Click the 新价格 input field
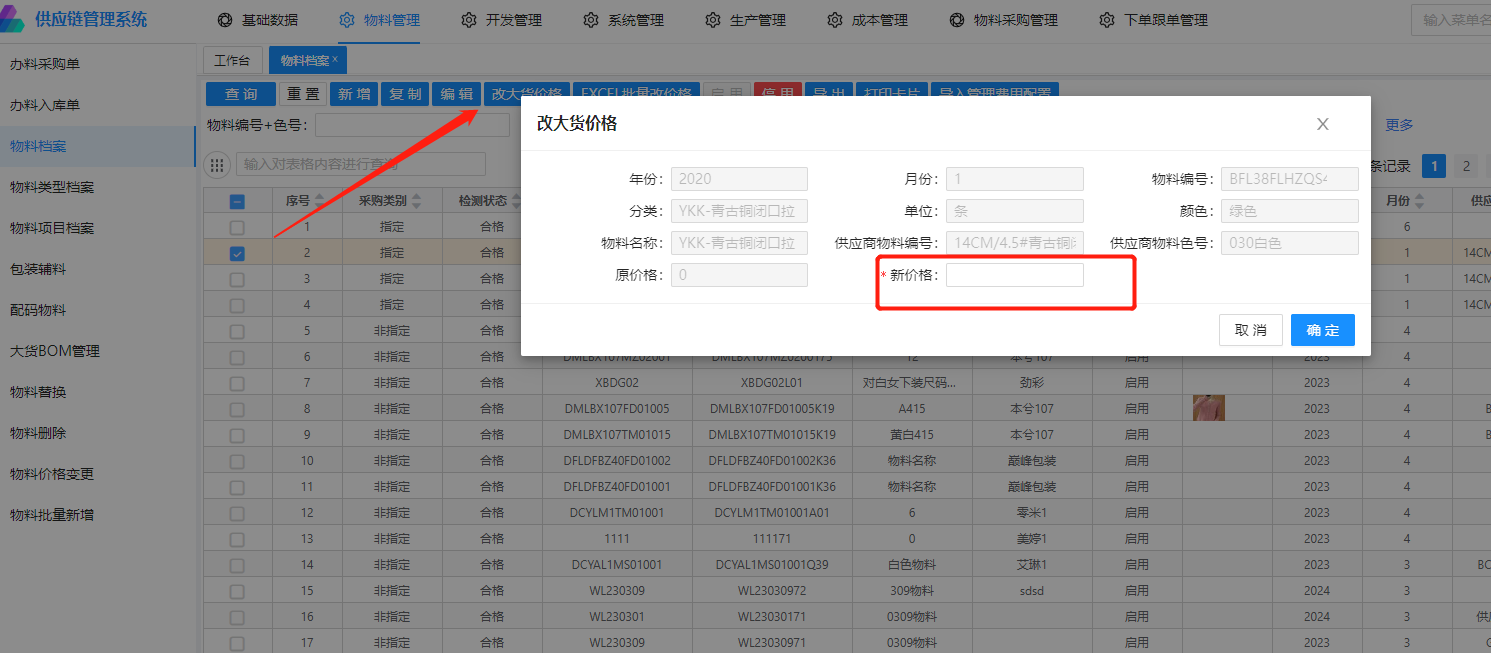 (x=1014, y=275)
